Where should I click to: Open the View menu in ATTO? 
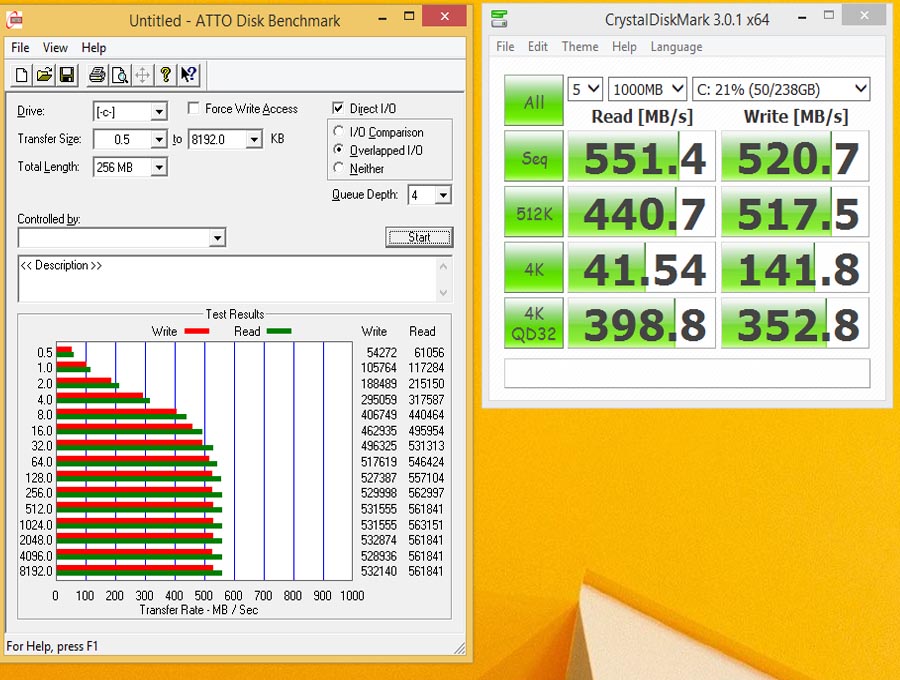pos(55,48)
